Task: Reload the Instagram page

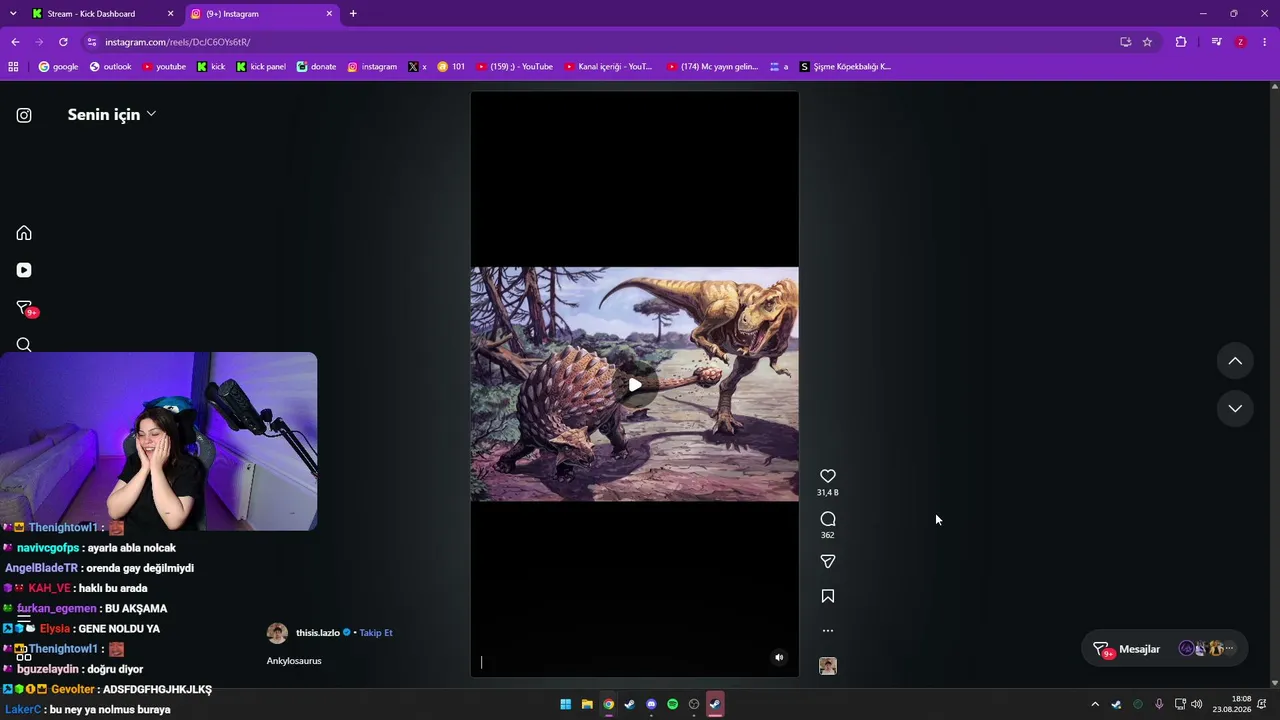Action: [63, 42]
